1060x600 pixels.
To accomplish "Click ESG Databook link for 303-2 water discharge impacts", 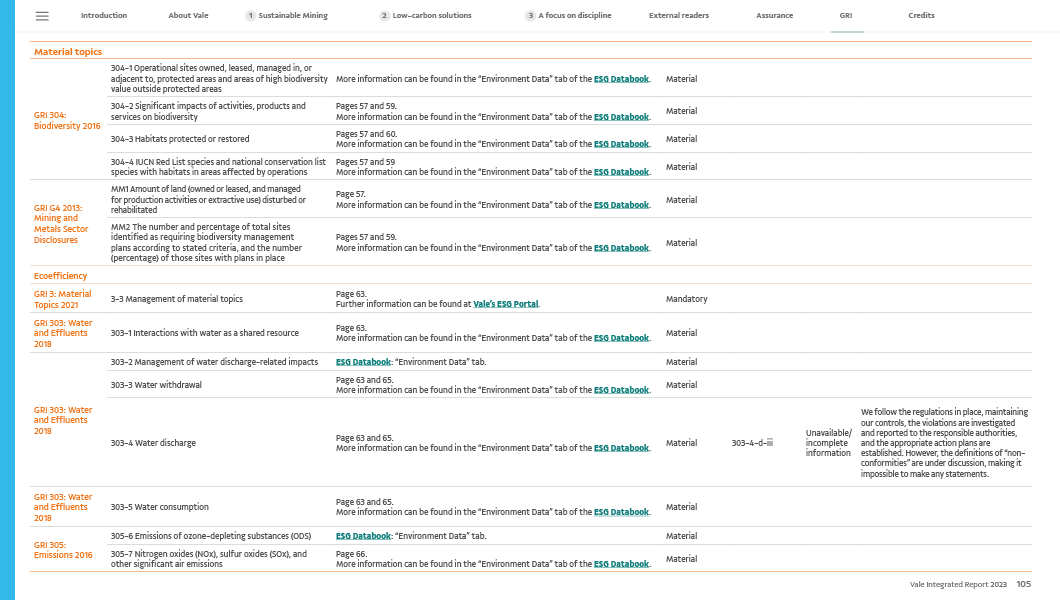I will click(x=357, y=362).
